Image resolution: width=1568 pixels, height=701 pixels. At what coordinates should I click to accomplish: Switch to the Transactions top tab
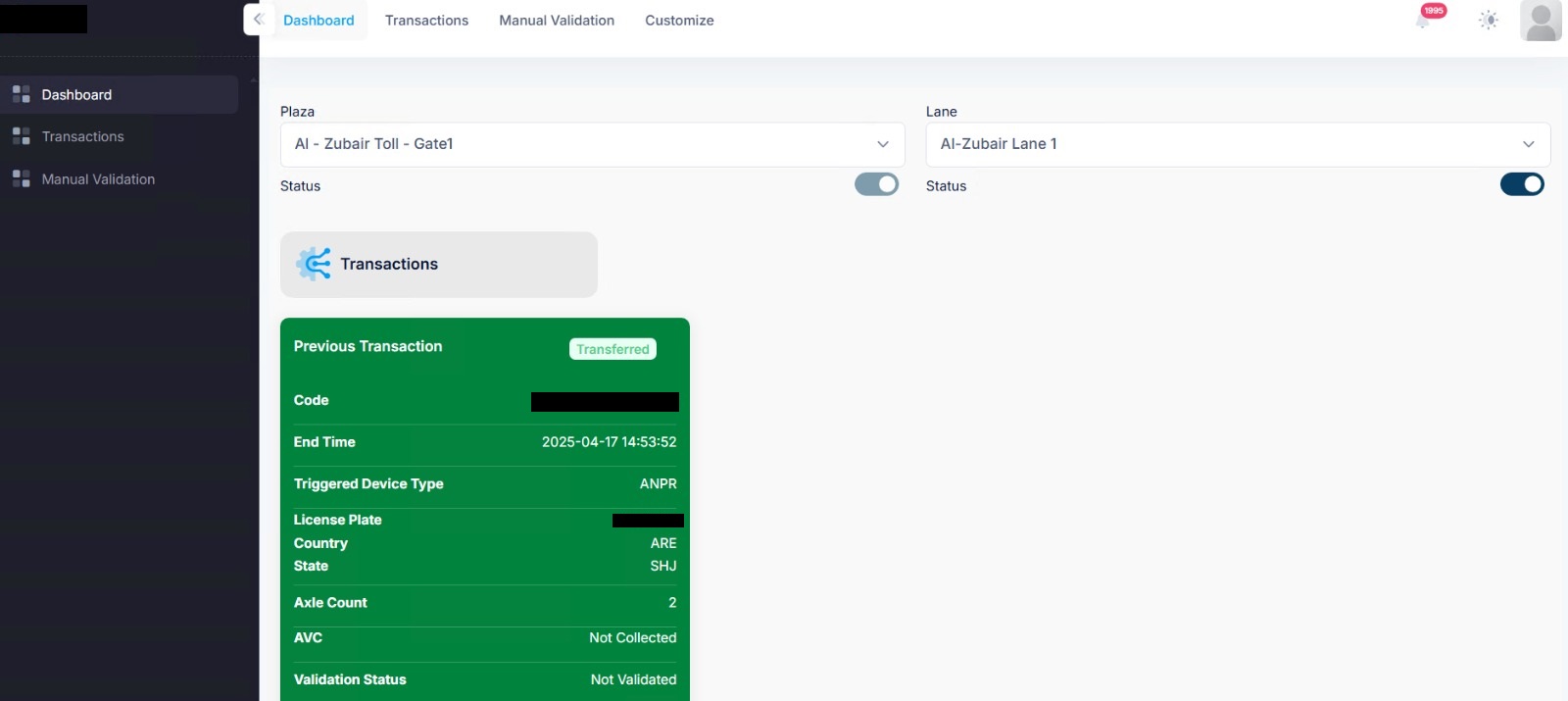[x=426, y=21]
